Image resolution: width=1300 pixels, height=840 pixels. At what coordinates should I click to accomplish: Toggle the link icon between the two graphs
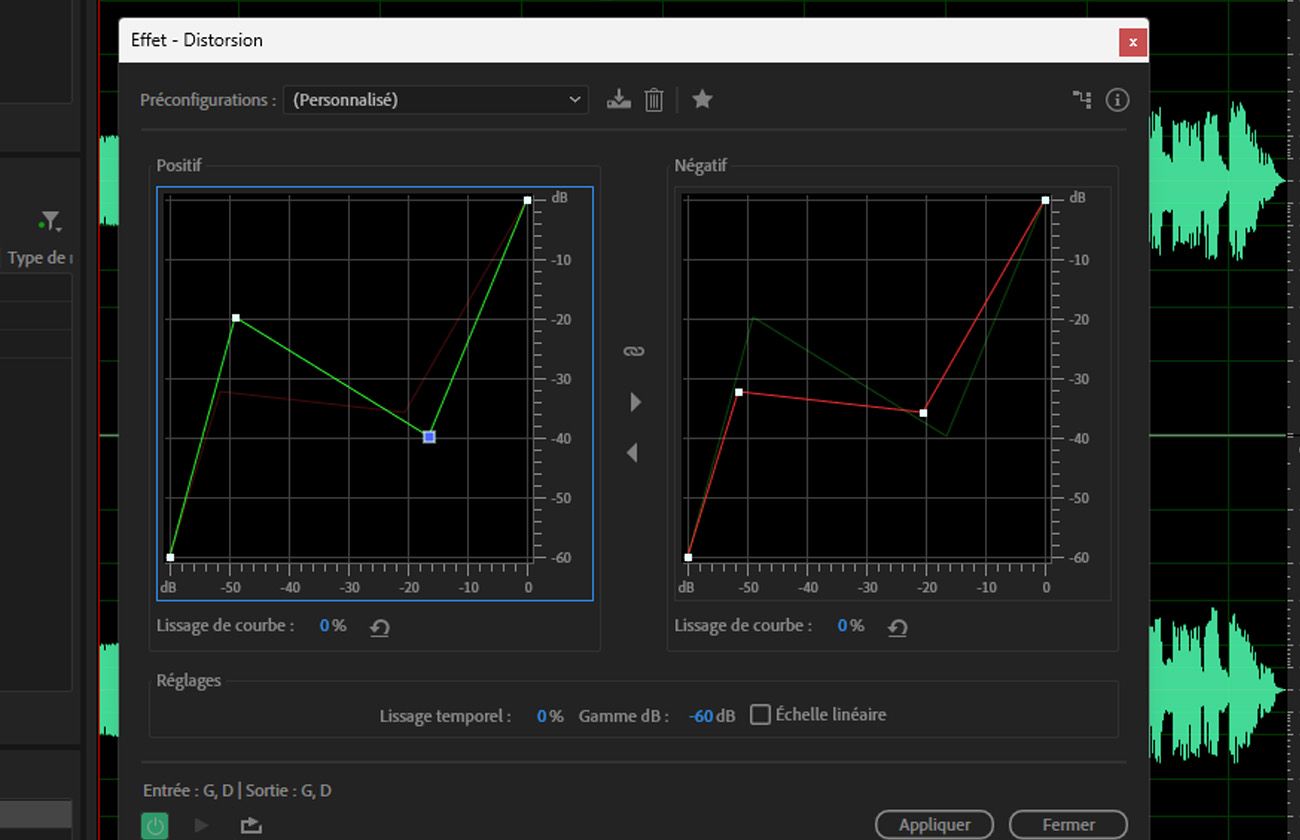click(x=633, y=351)
